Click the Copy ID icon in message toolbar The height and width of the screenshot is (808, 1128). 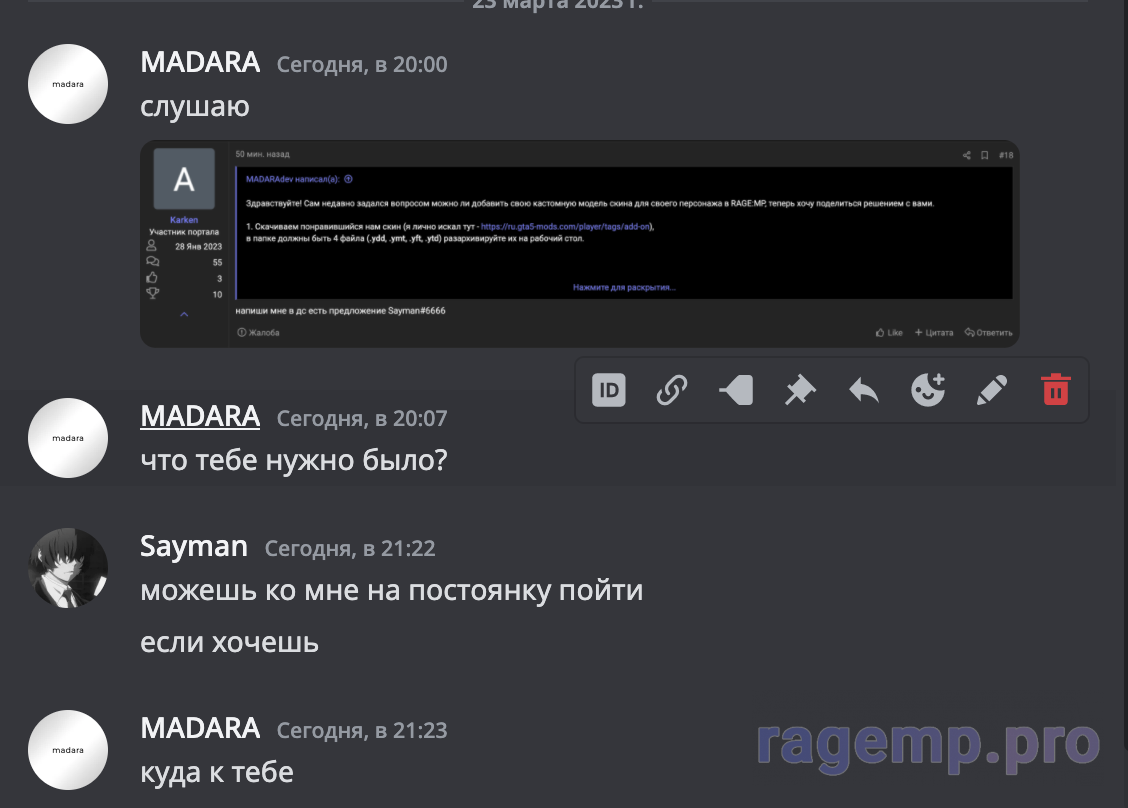point(609,390)
